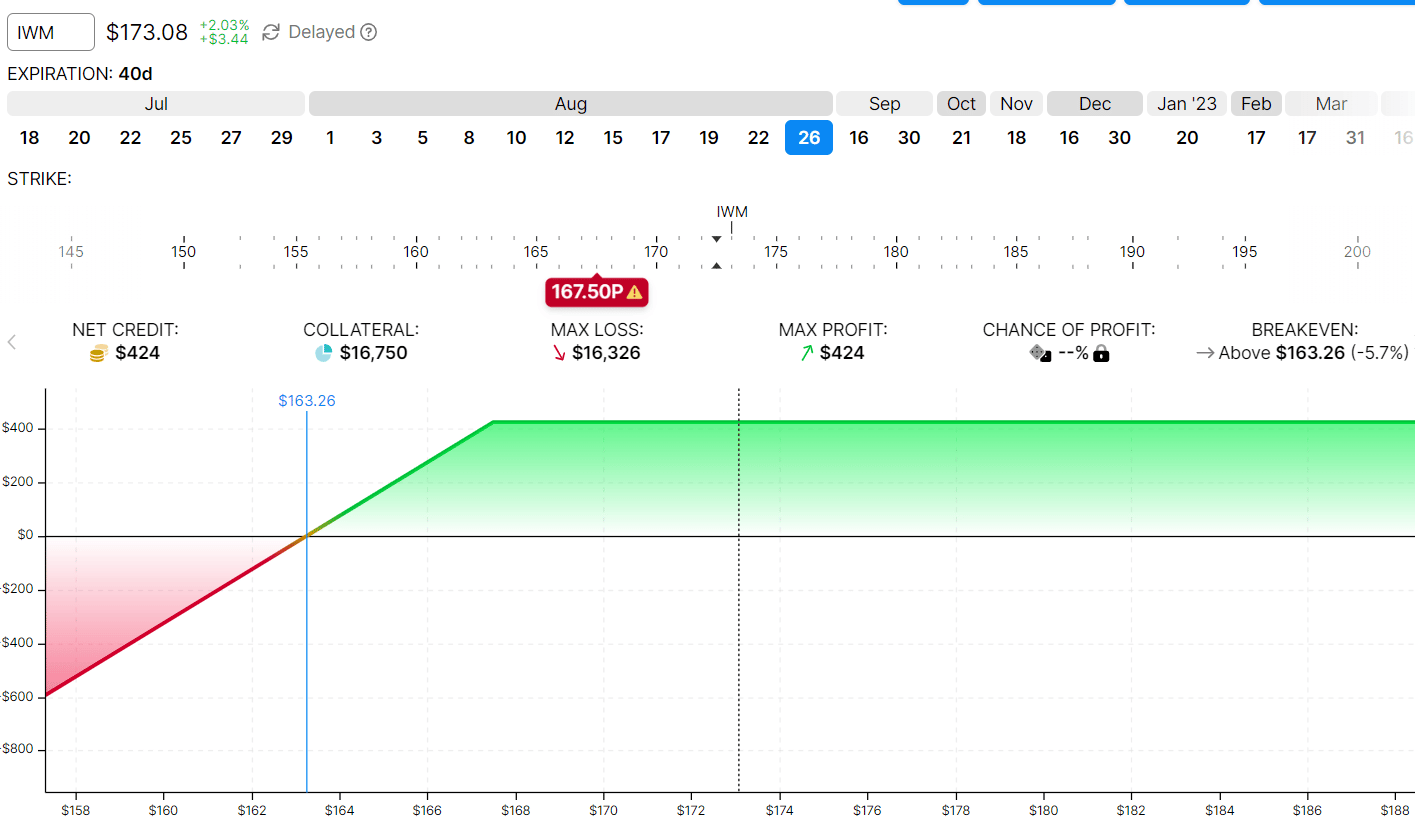Click the IWM ticker symbol input box
Screen dimensions: 1415x823
[51, 32]
